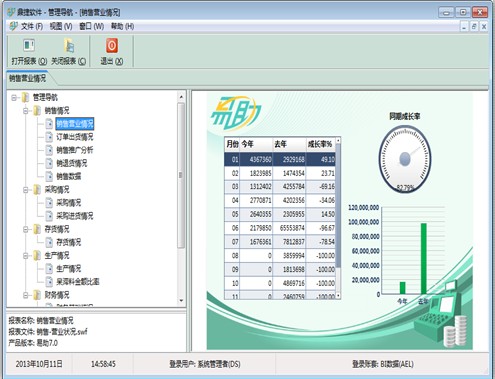Screen dimensions: 495x379
Task: Click the restore icon of the inner report window
Action: click(x=474, y=27)
